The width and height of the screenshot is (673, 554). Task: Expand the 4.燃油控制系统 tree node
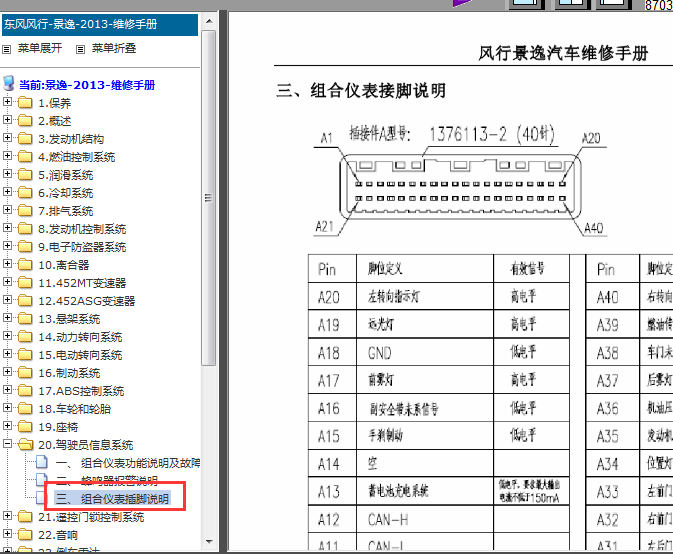[x=7, y=156]
